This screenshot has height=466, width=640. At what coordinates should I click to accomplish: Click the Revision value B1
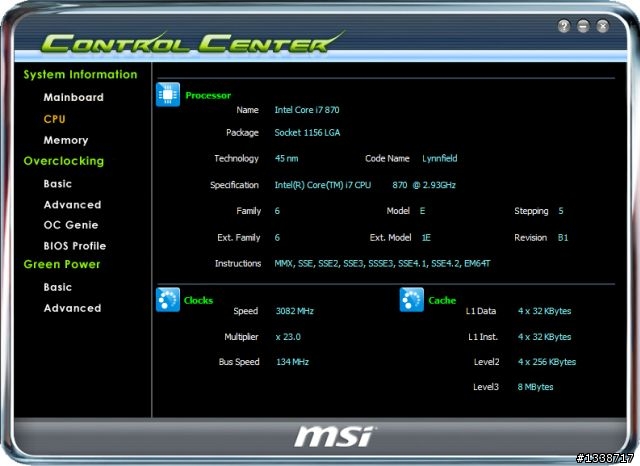click(563, 237)
